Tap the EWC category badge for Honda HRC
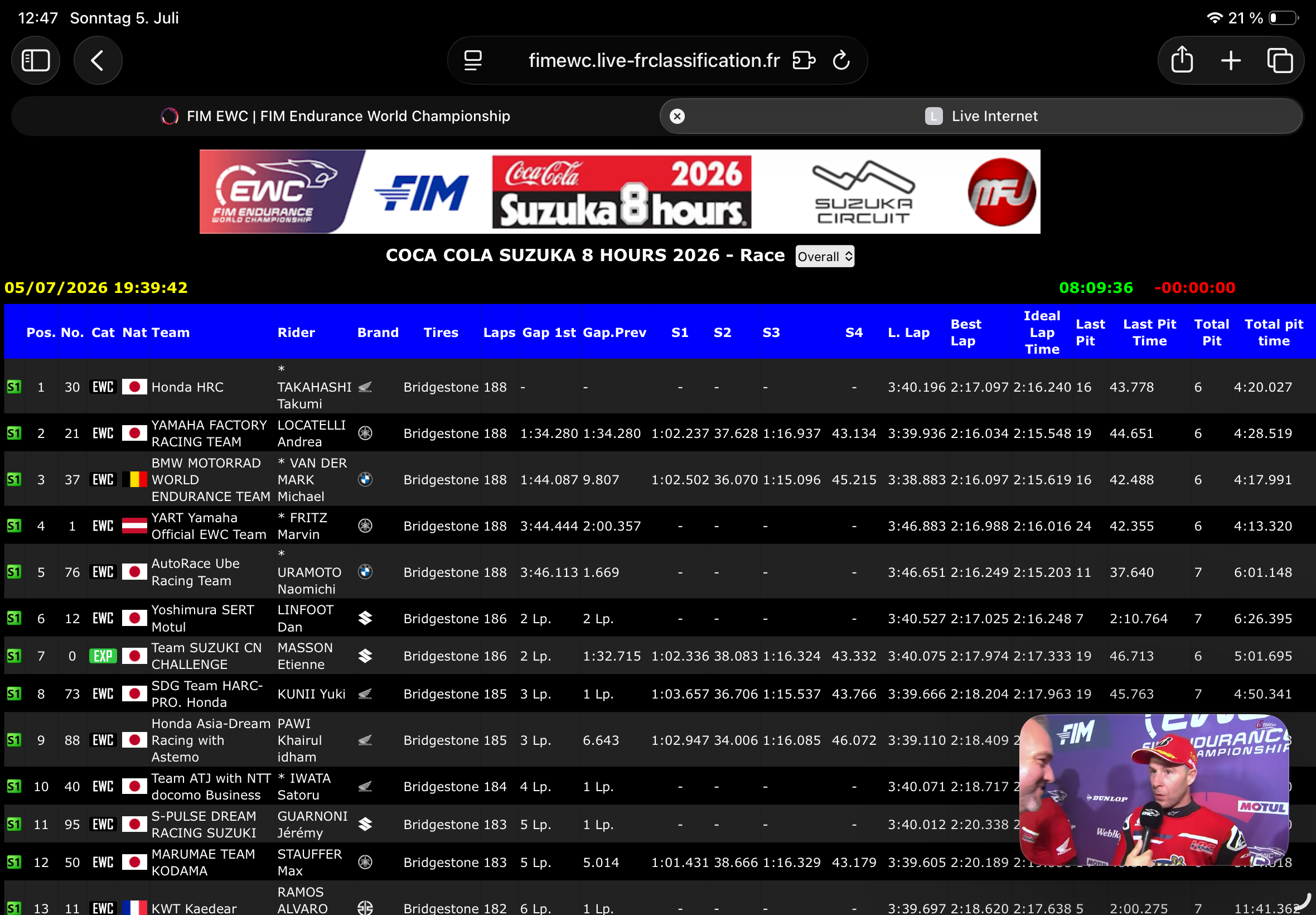1316x915 pixels. point(103,387)
